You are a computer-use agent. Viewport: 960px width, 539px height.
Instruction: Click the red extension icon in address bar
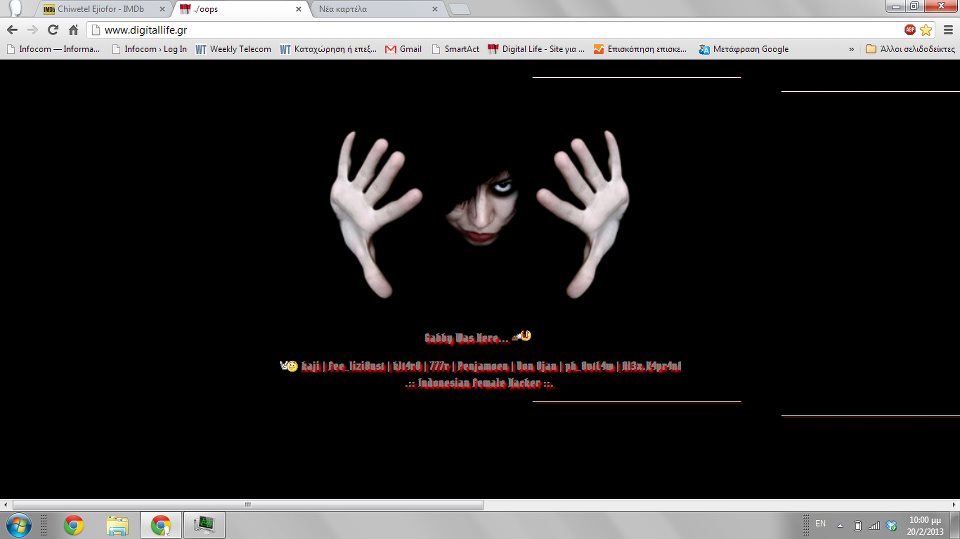[910, 30]
